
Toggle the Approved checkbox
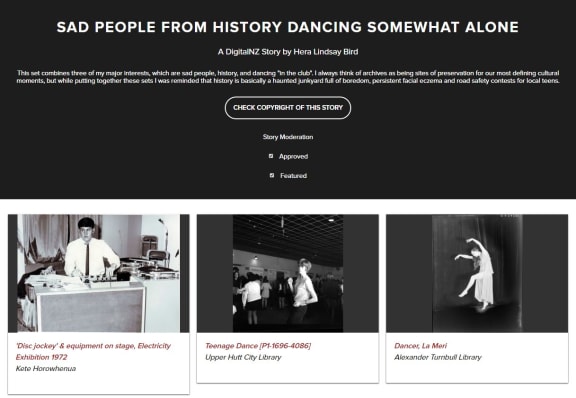pyautogui.click(x=271, y=156)
